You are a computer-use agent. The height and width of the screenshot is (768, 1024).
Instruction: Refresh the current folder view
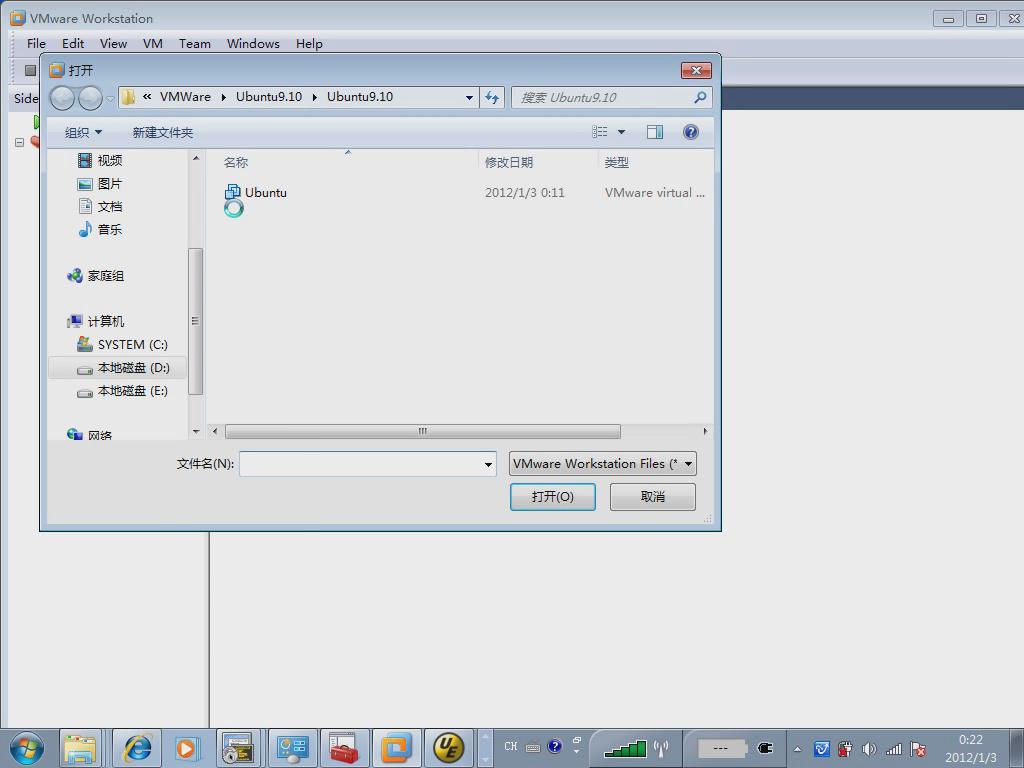[492, 97]
